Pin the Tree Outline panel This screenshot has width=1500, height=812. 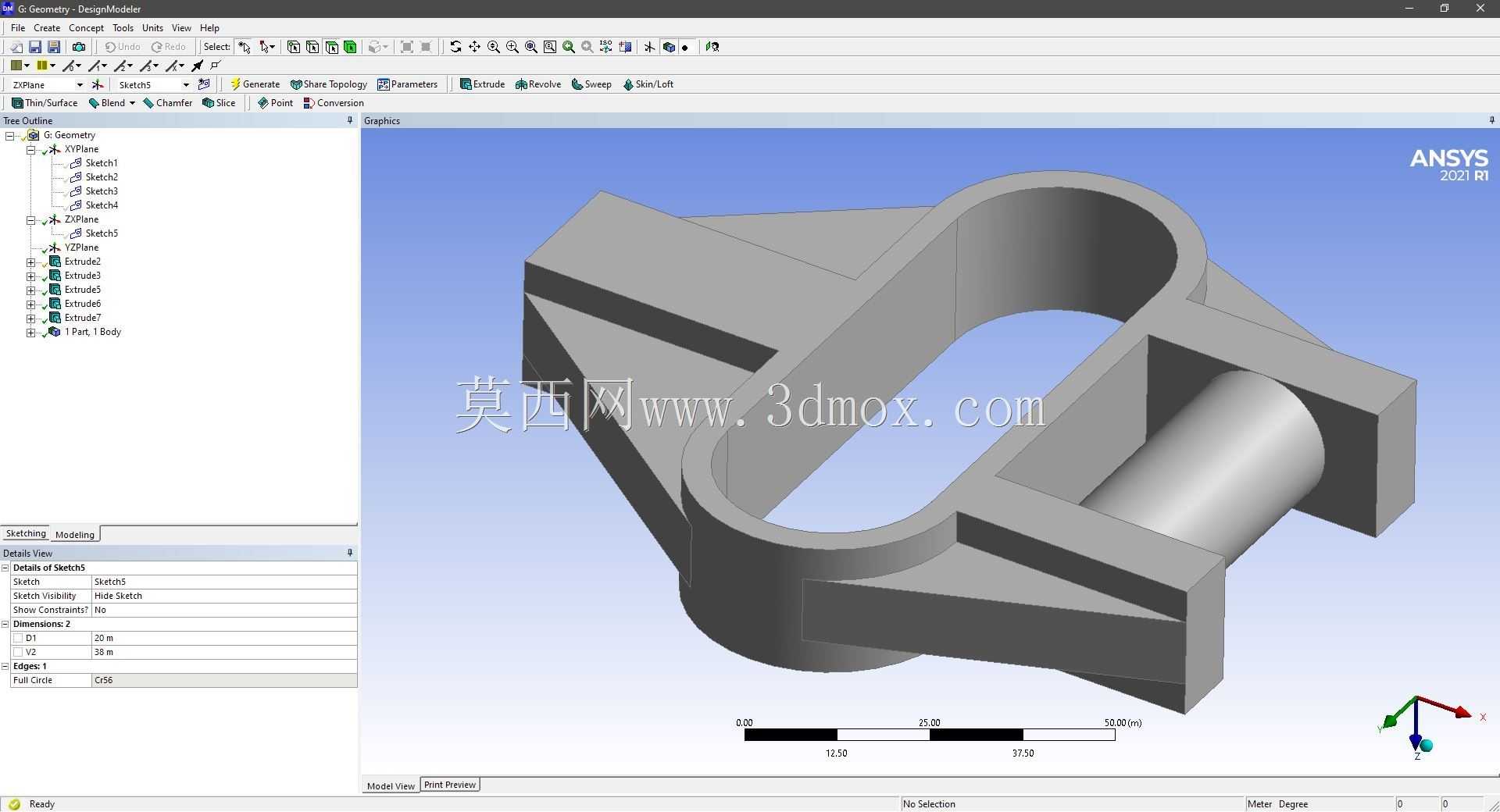[x=350, y=120]
